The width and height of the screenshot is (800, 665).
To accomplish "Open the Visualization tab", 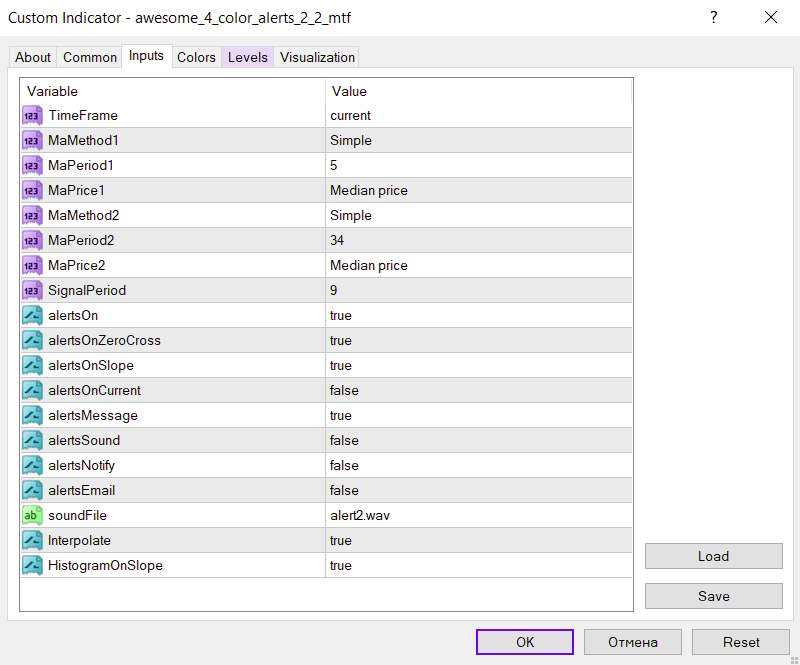I will click(317, 57).
